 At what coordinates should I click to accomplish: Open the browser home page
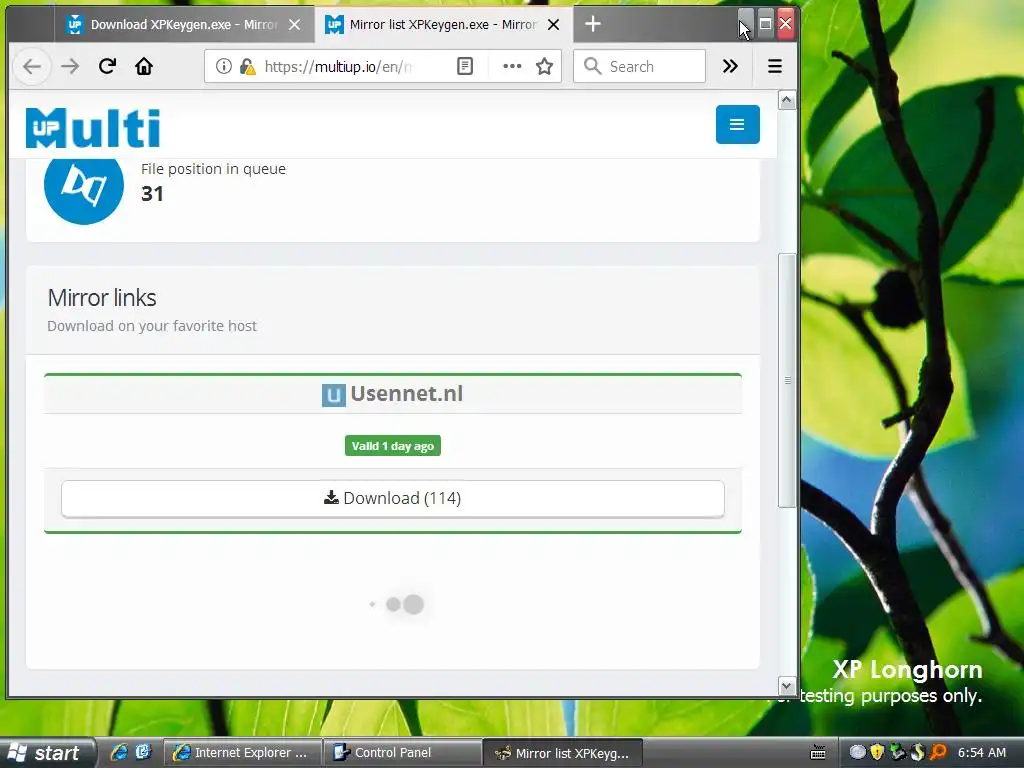(x=144, y=67)
